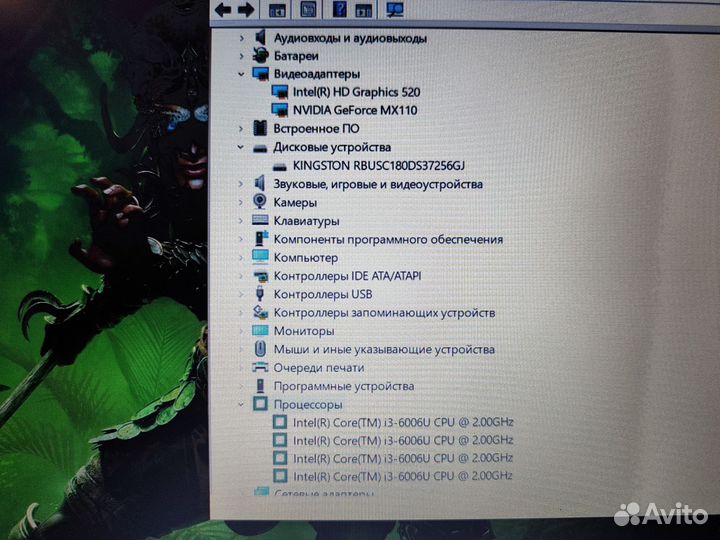Select the Камеры label
This screenshot has height=540, width=720.
tap(295, 202)
